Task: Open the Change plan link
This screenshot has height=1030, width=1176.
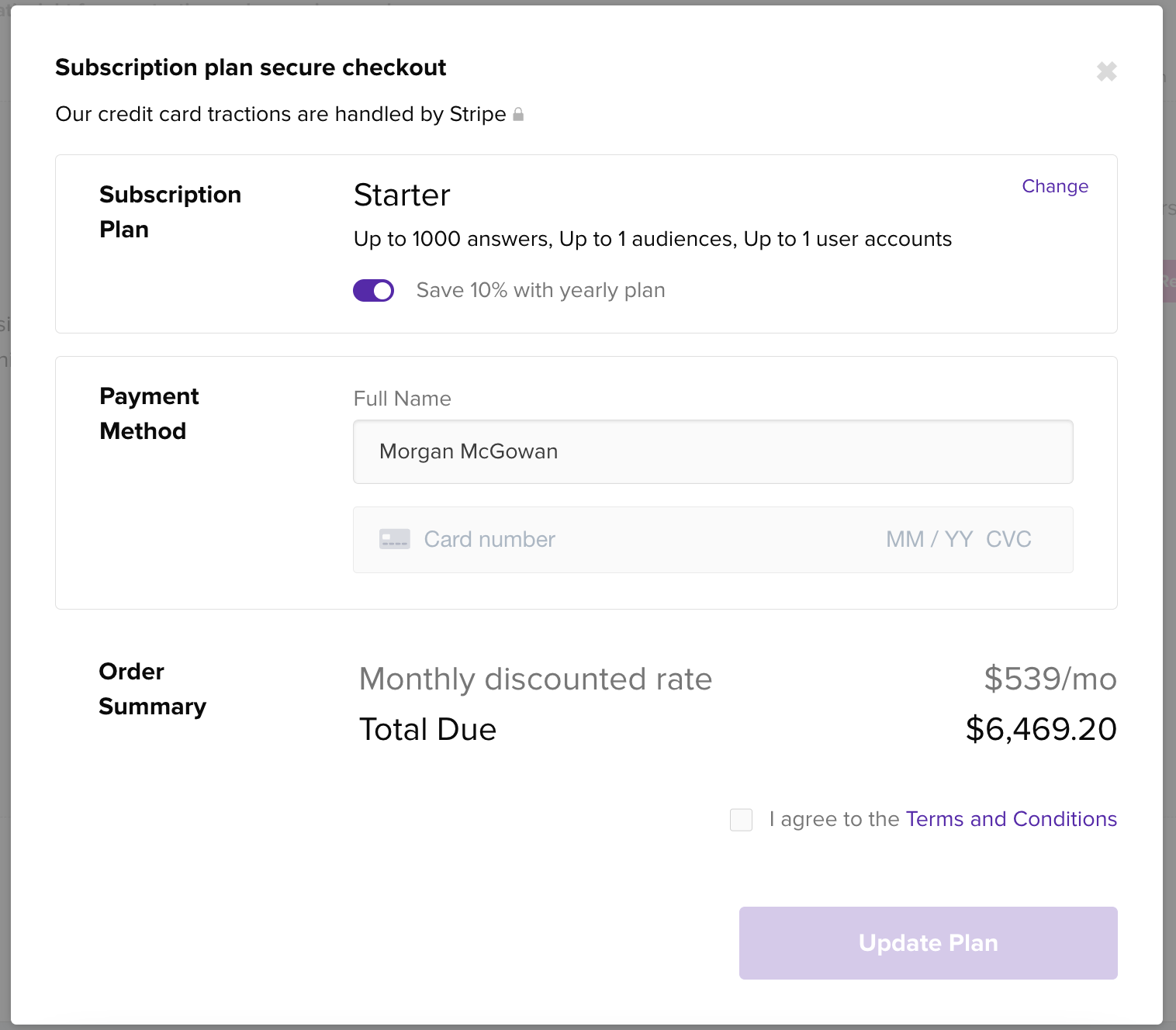Action: pyautogui.click(x=1055, y=186)
